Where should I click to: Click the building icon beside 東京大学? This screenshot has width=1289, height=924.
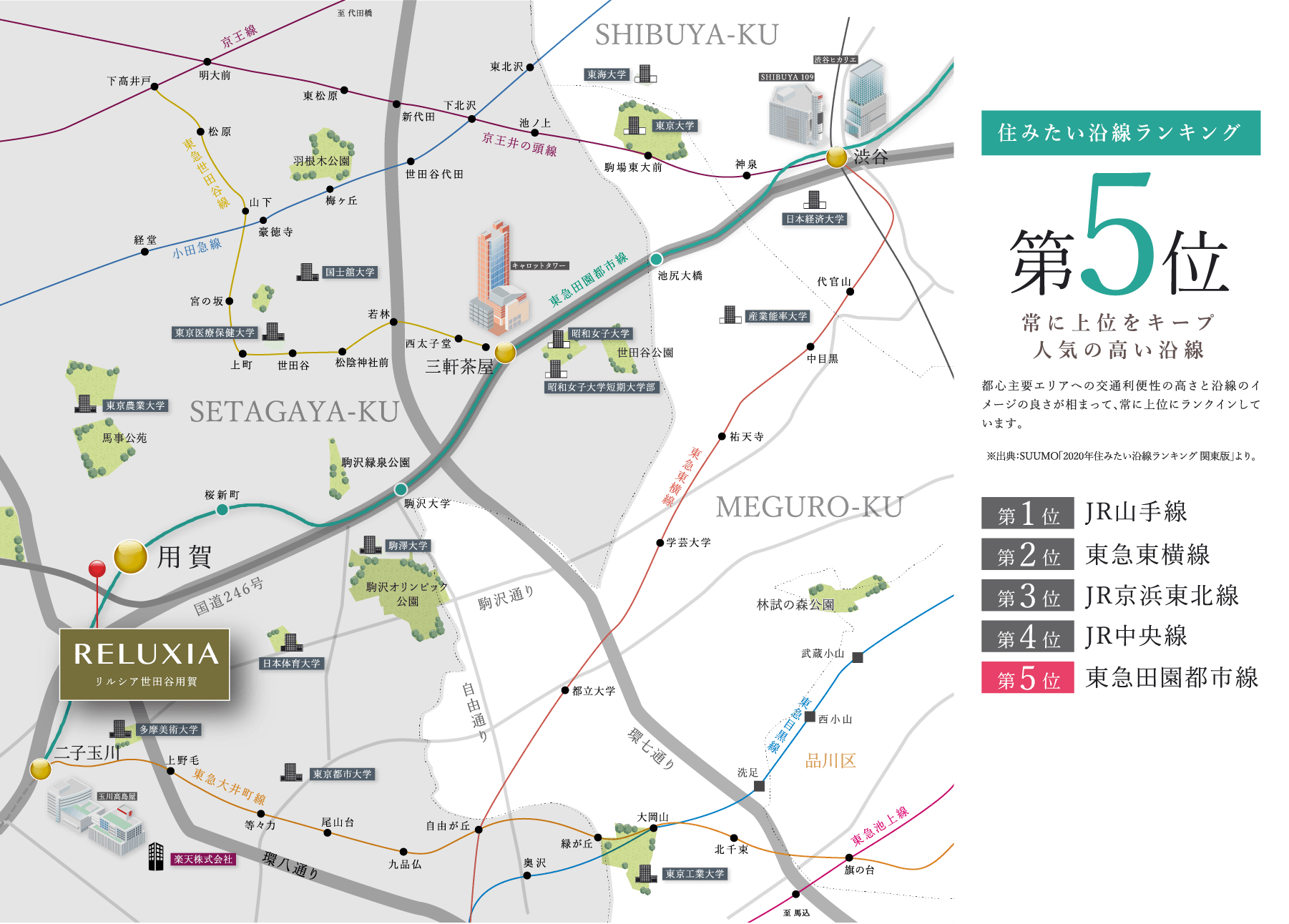(634, 126)
